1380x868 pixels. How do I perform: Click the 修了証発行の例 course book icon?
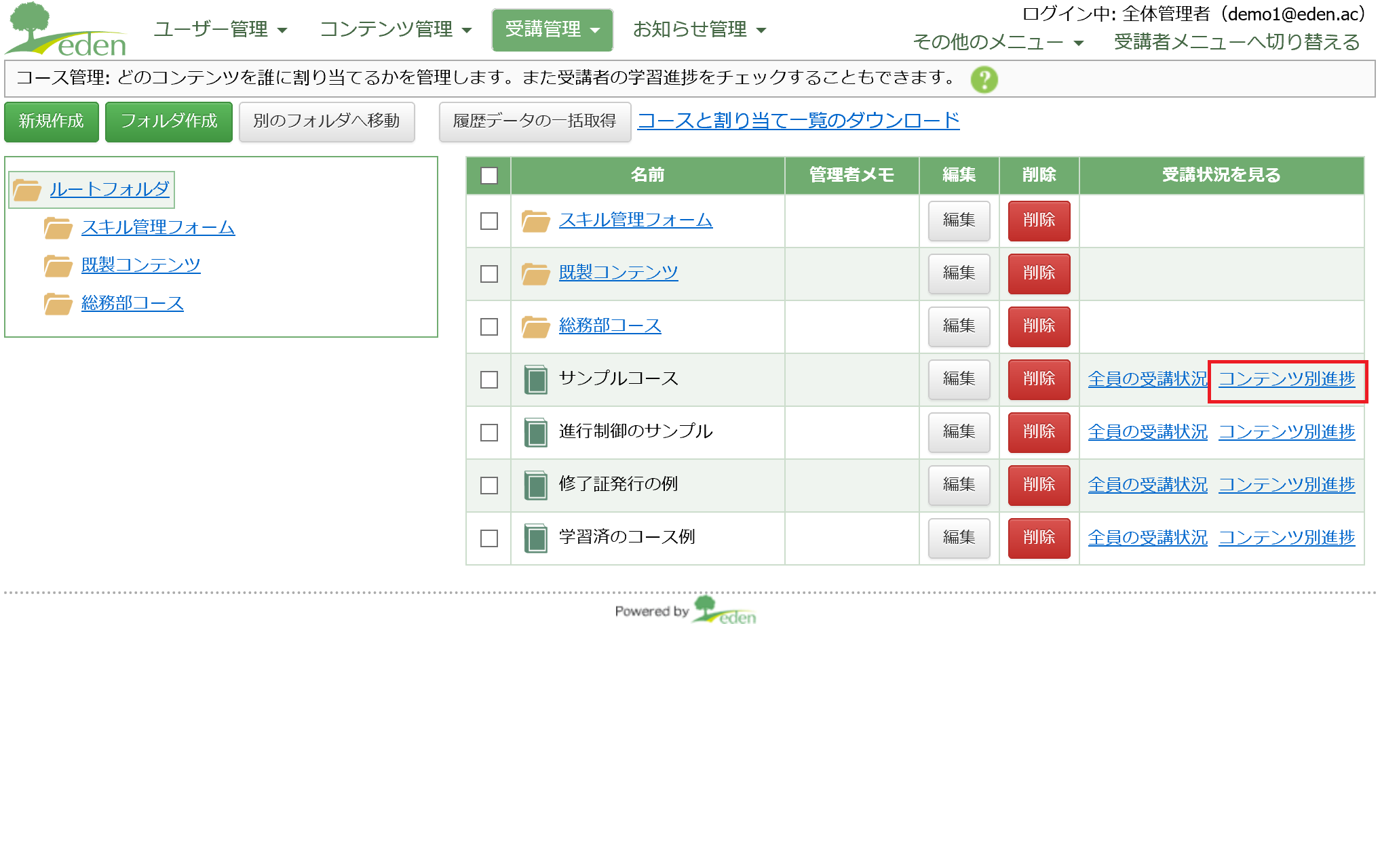(535, 485)
